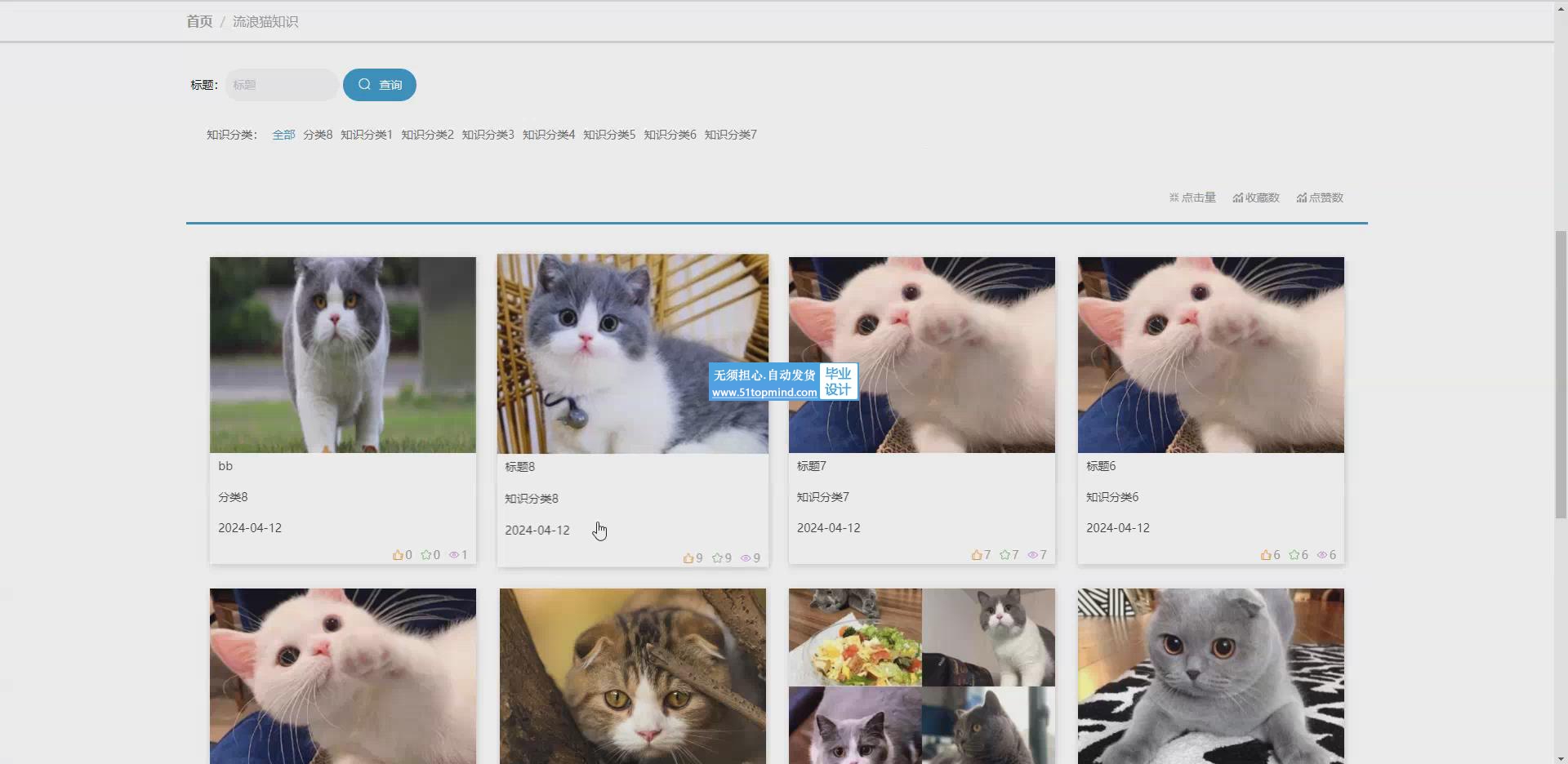Viewport: 1568px width, 764px height.
Task: Filter by 知识分类7 category
Action: (730, 135)
